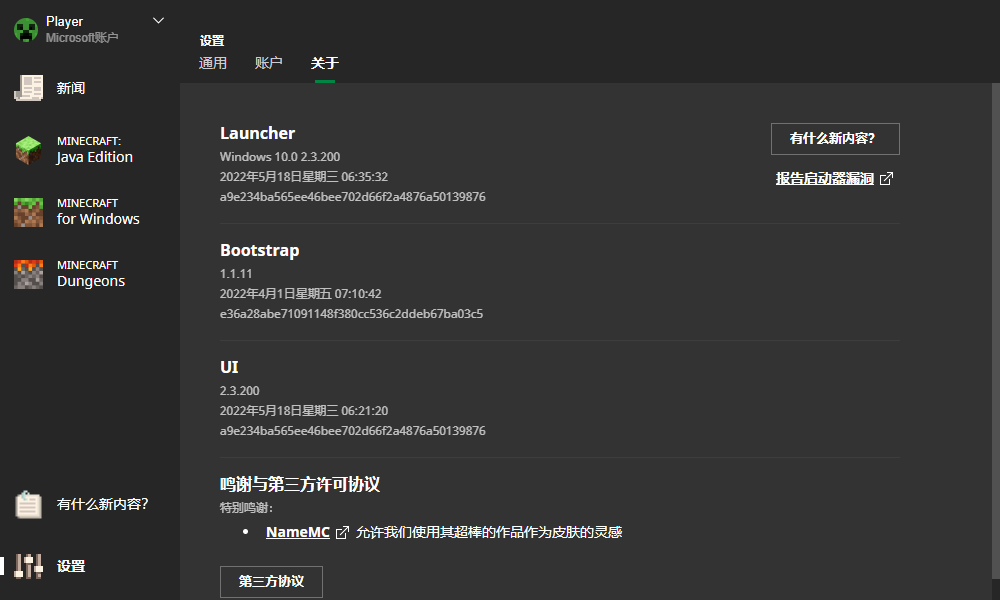Open the 新闻 newspaper icon

(29, 88)
